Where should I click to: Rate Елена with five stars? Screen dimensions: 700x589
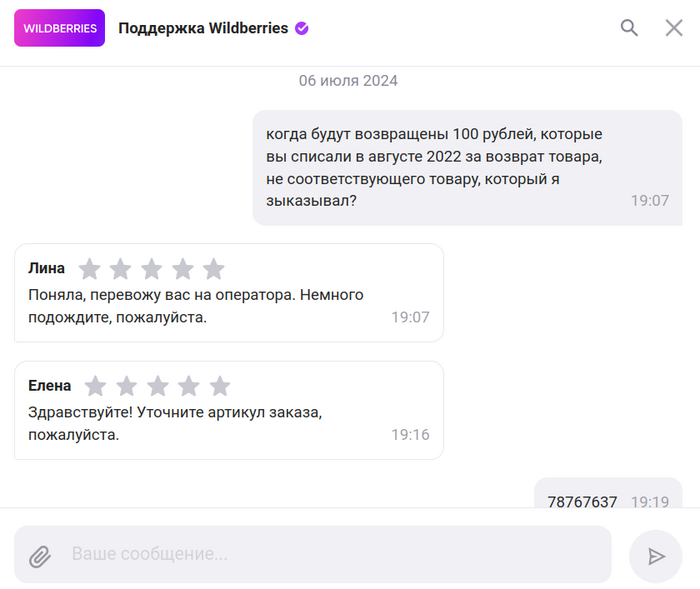click(x=220, y=386)
